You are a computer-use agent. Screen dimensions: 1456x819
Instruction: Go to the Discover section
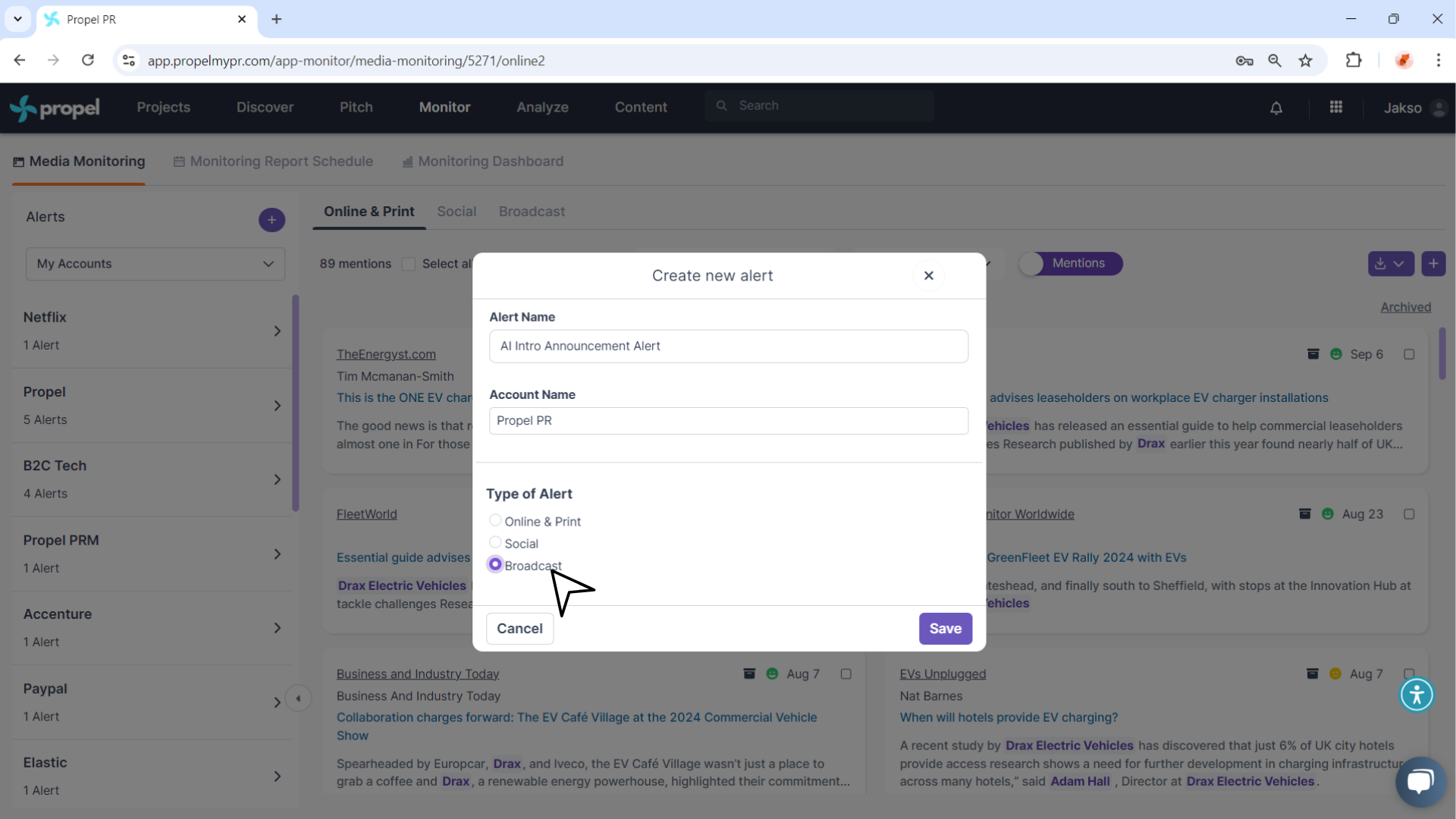coord(265,108)
